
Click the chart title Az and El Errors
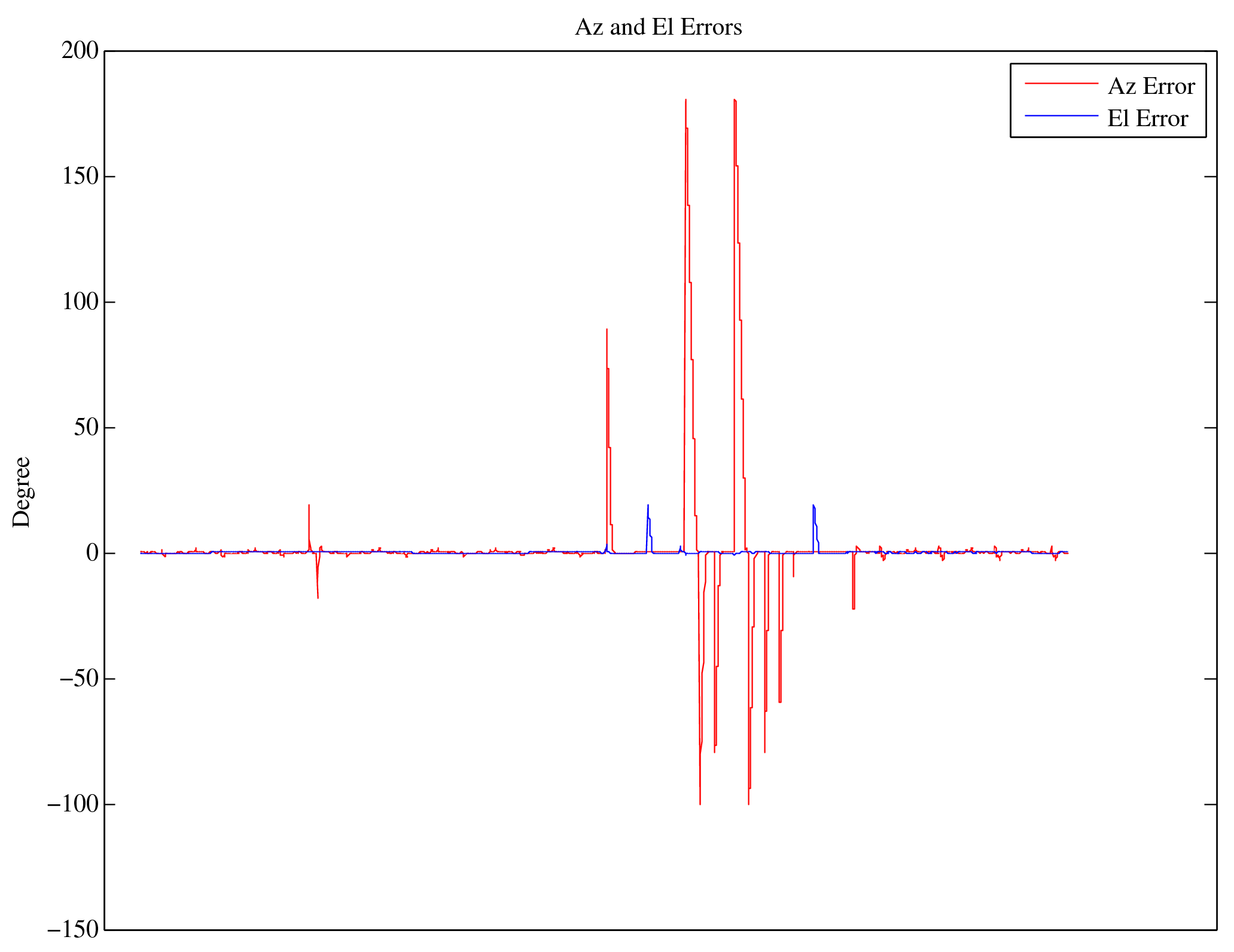tap(658, 28)
